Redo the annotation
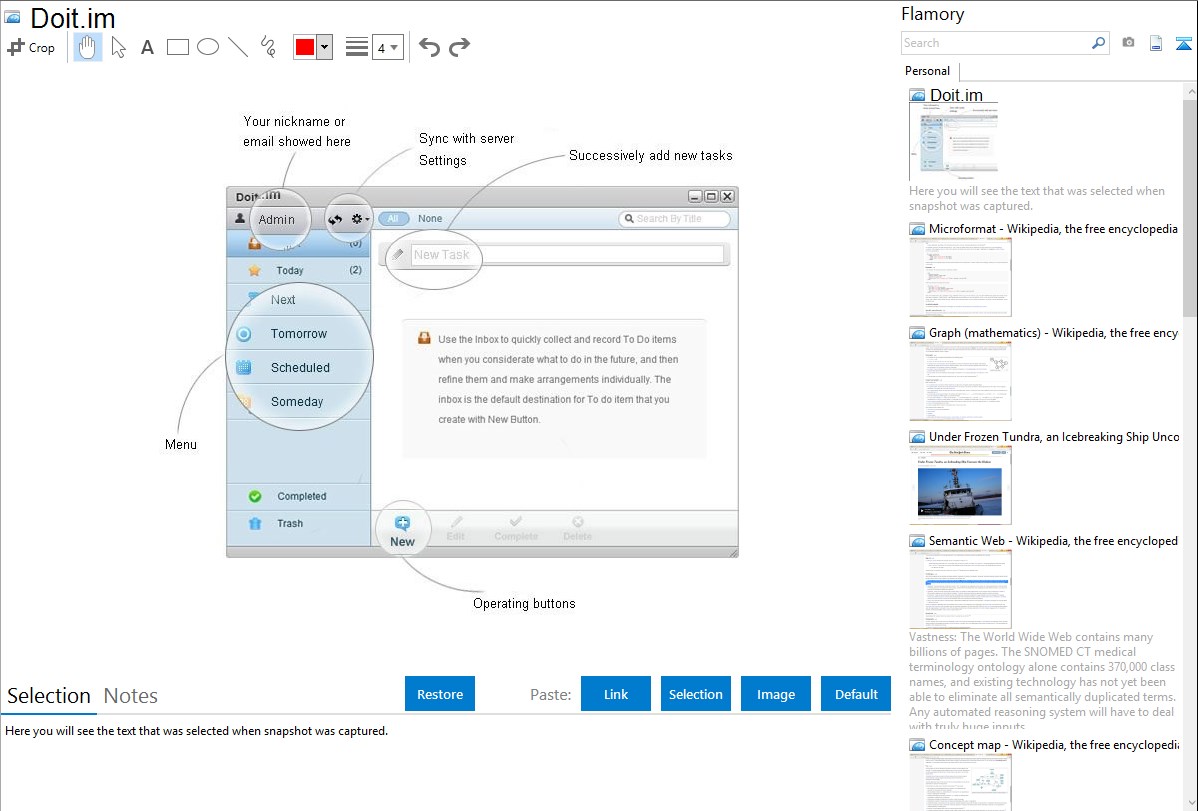 coord(459,47)
